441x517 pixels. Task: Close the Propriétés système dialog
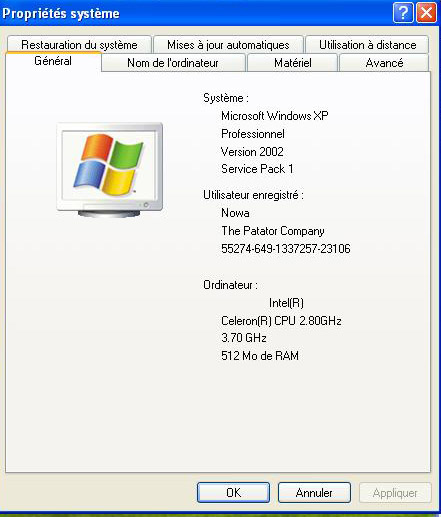point(426,13)
